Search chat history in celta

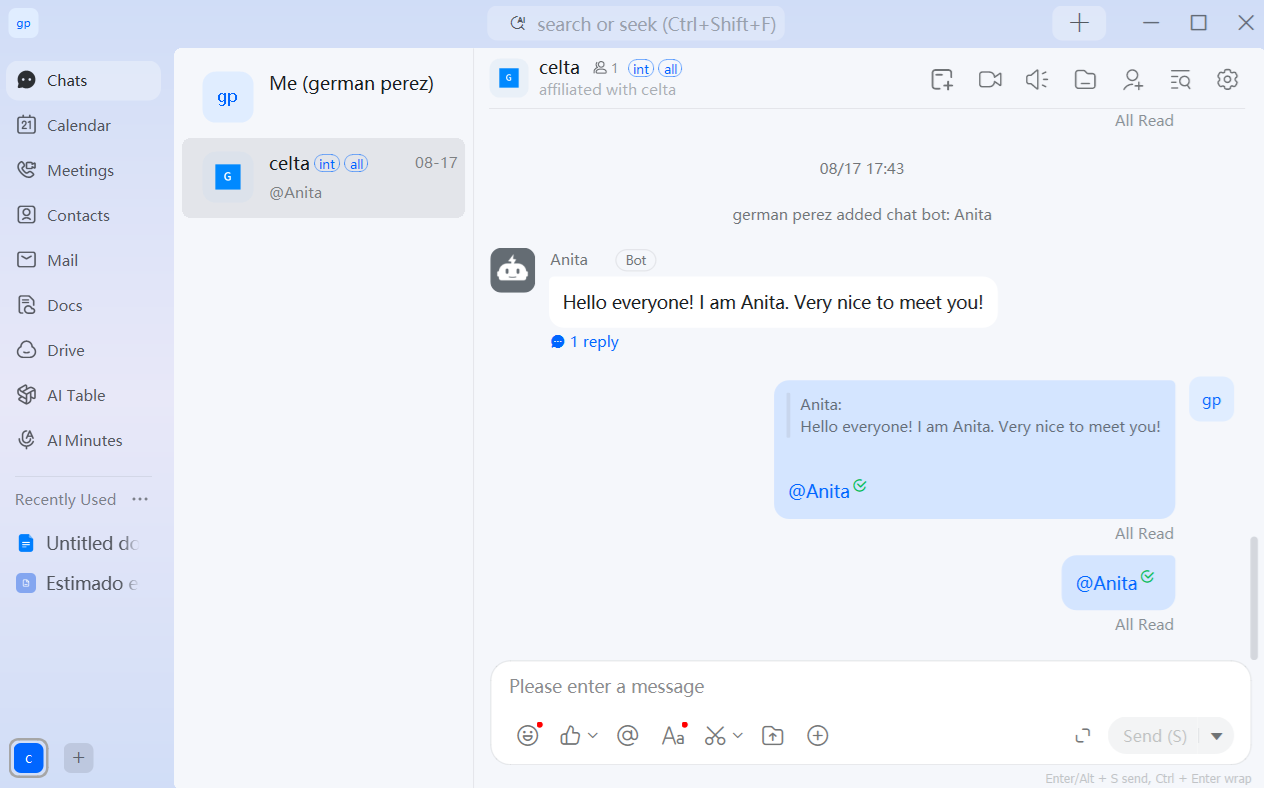click(x=1180, y=80)
